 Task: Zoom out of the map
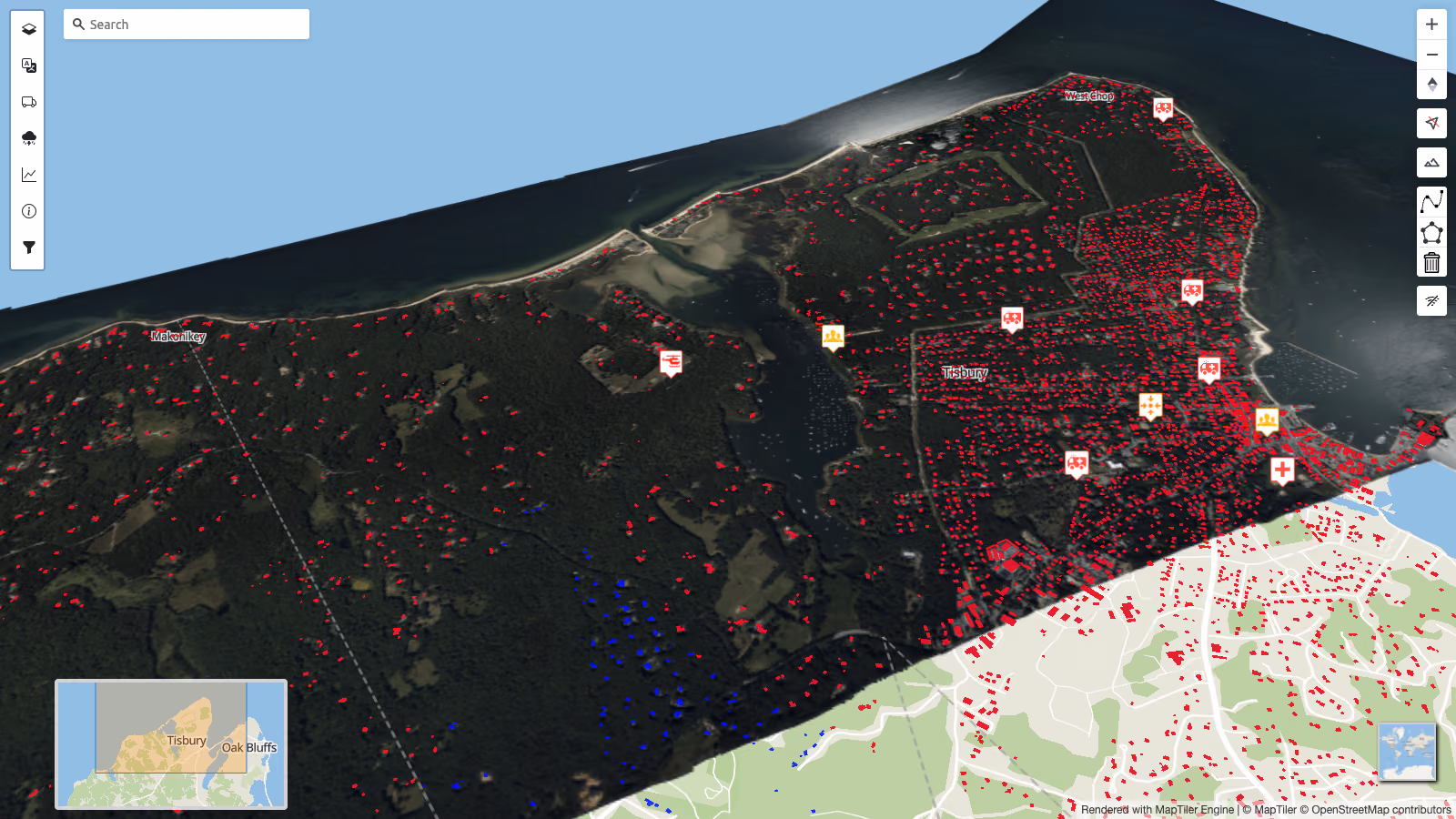(1432, 55)
